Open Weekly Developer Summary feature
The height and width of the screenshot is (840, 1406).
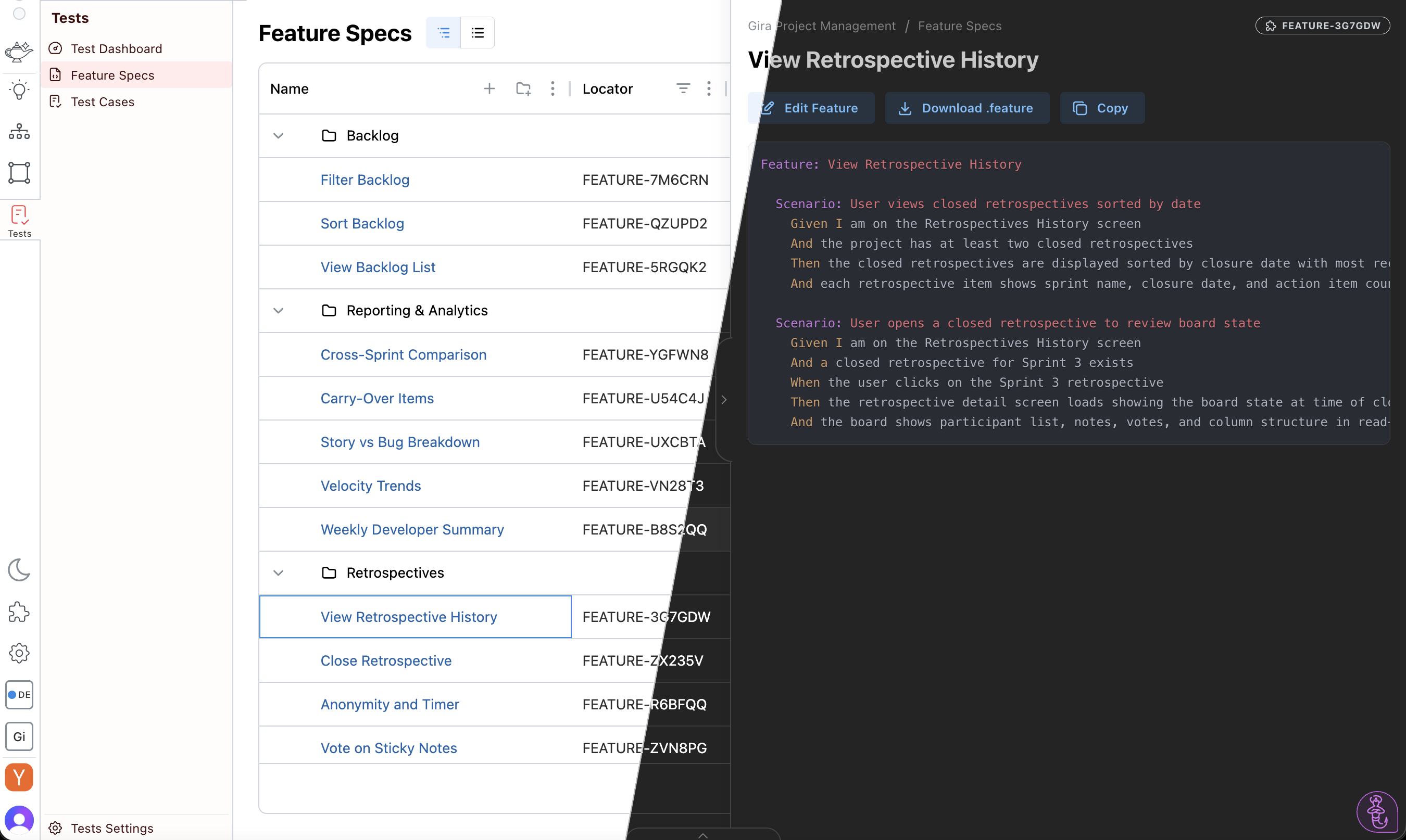click(x=412, y=529)
